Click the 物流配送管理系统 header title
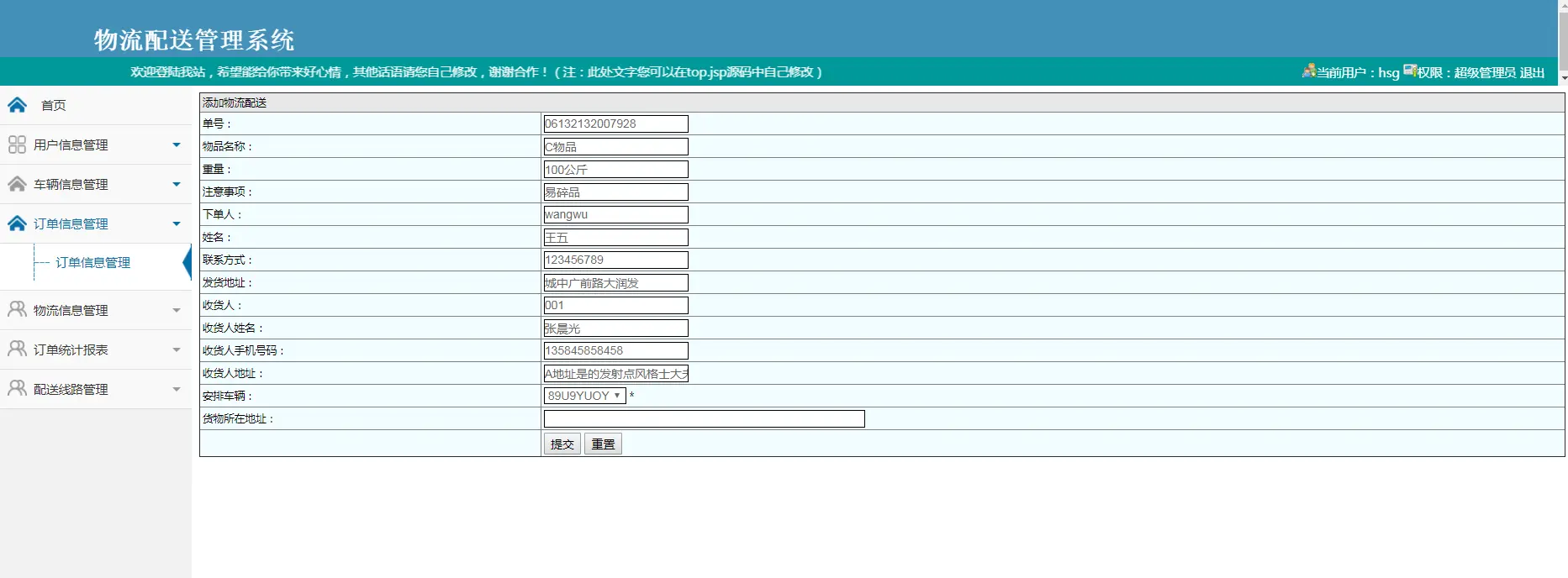 coord(194,39)
